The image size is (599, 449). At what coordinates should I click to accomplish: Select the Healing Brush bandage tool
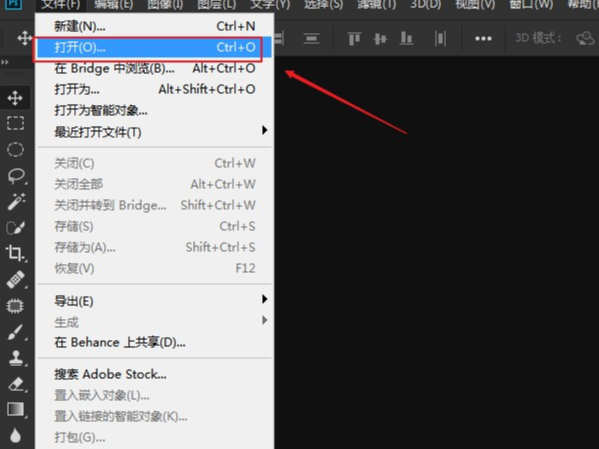16,279
